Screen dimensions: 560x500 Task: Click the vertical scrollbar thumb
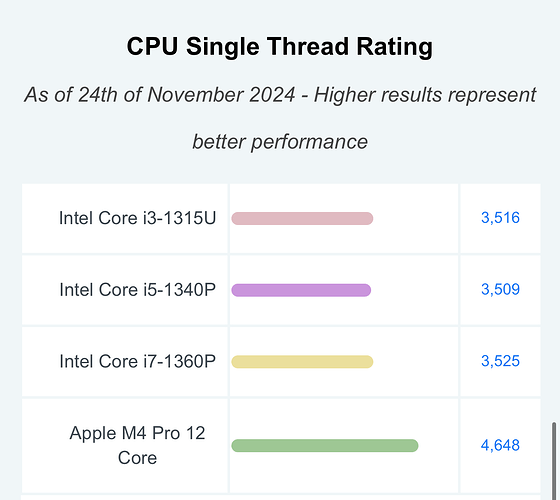tap(554, 461)
